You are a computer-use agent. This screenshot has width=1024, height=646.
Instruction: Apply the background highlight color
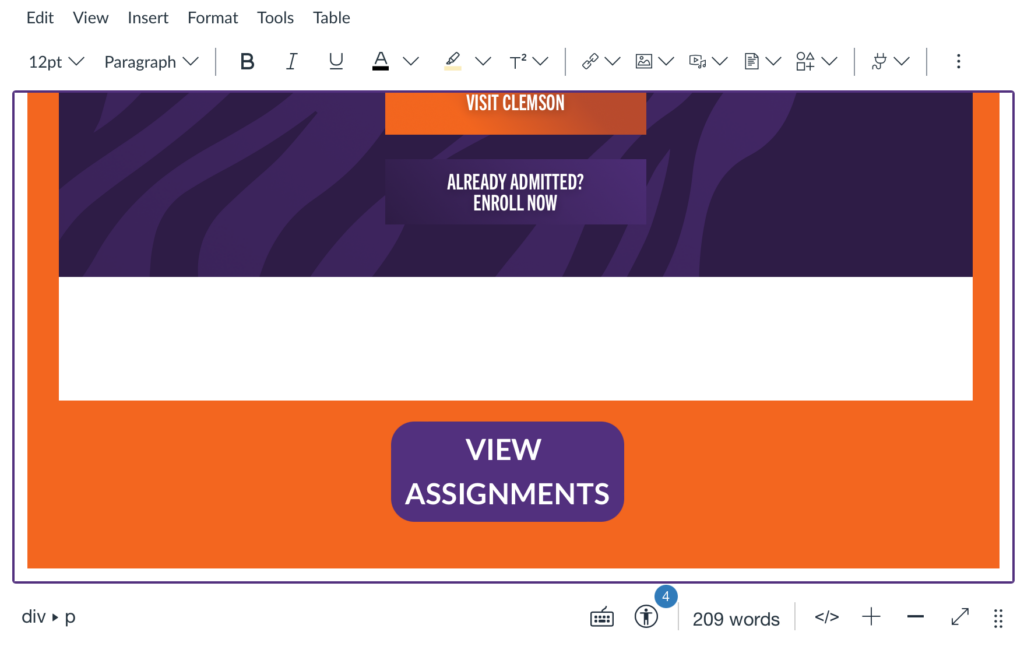453,61
